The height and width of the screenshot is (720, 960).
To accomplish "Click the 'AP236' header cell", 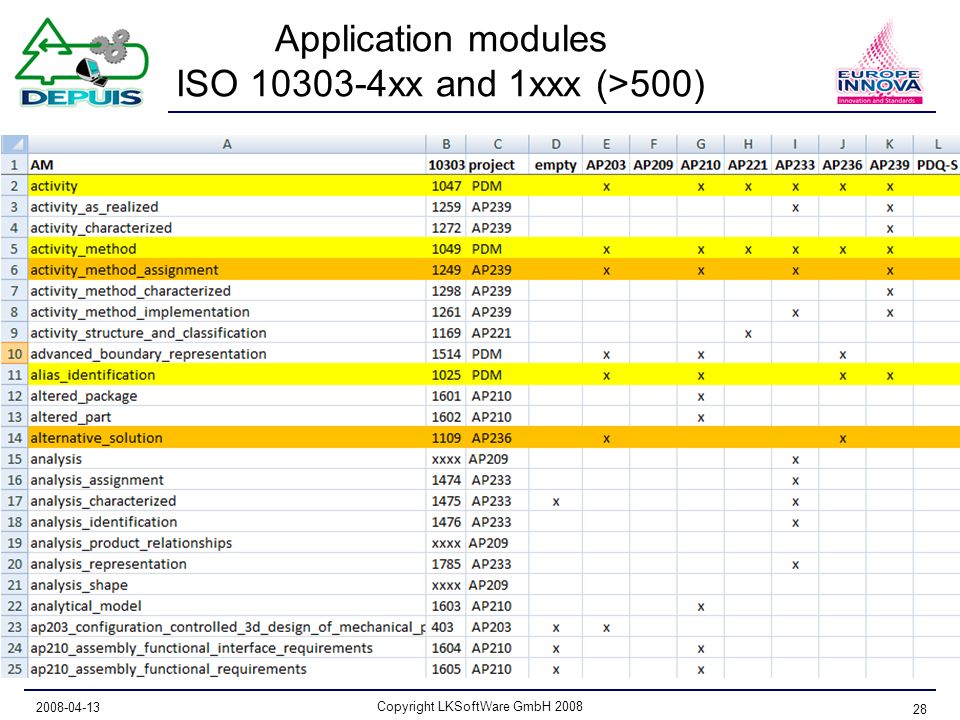I will [842, 165].
